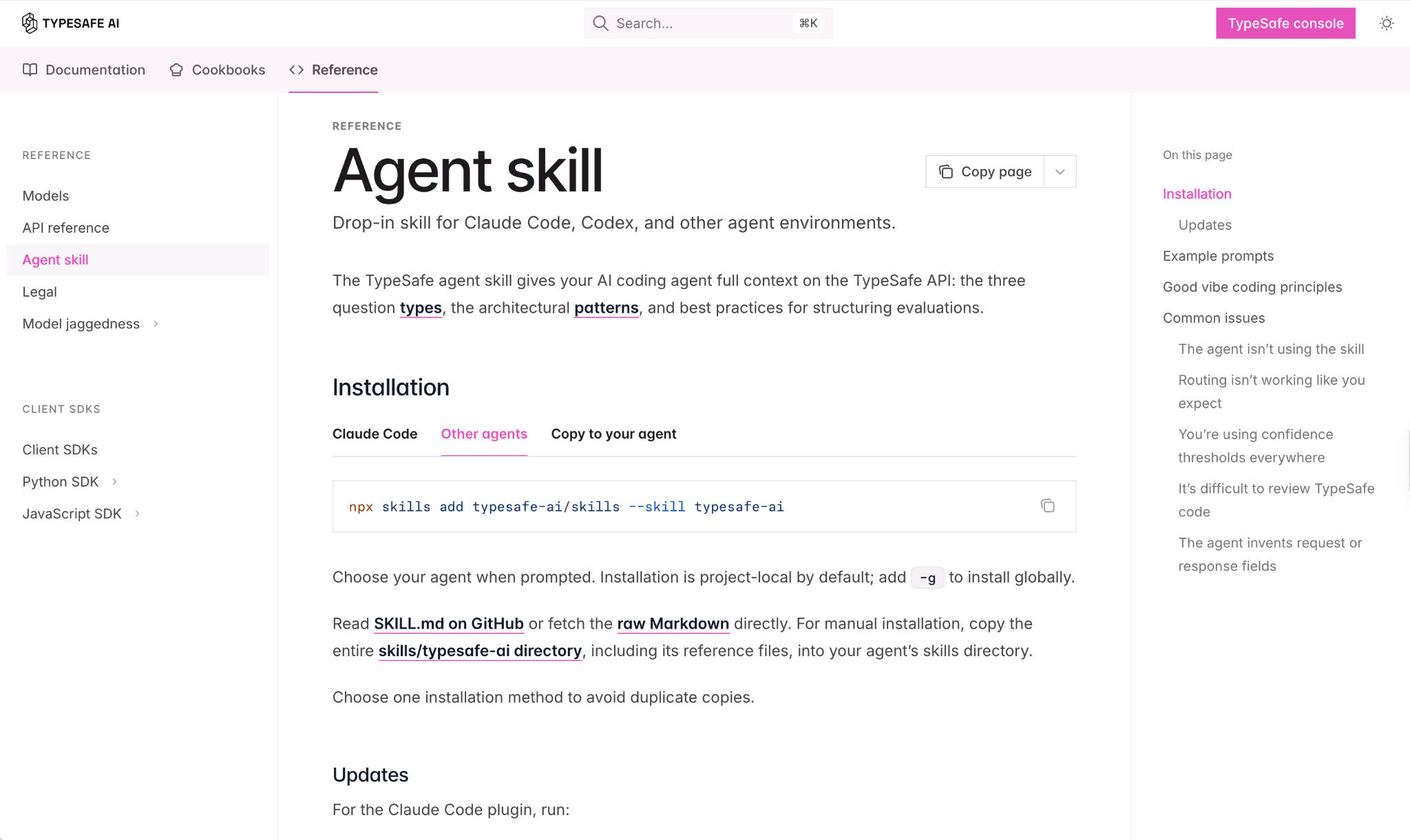Click the search magnifier icon
The width and height of the screenshot is (1410, 840).
600,23
